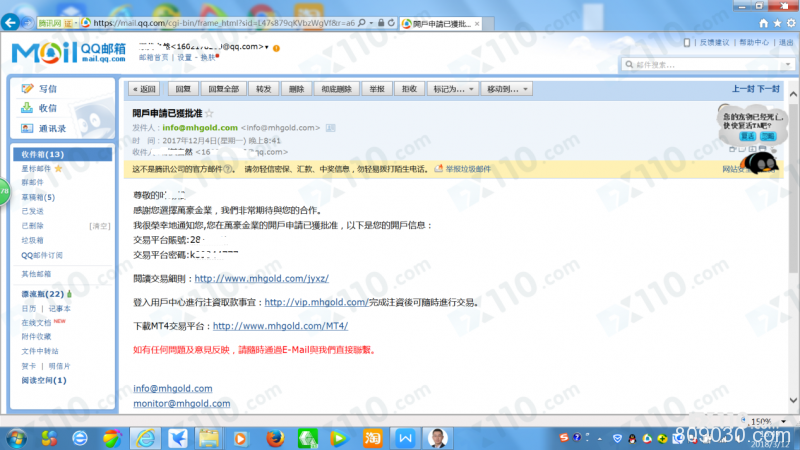Toggle star on 星标邮件 folder

(59, 169)
